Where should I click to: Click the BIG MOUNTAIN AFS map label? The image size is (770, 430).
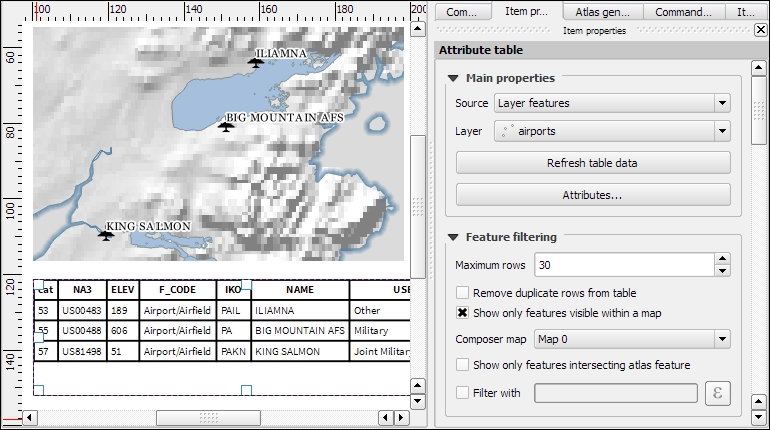click(284, 118)
